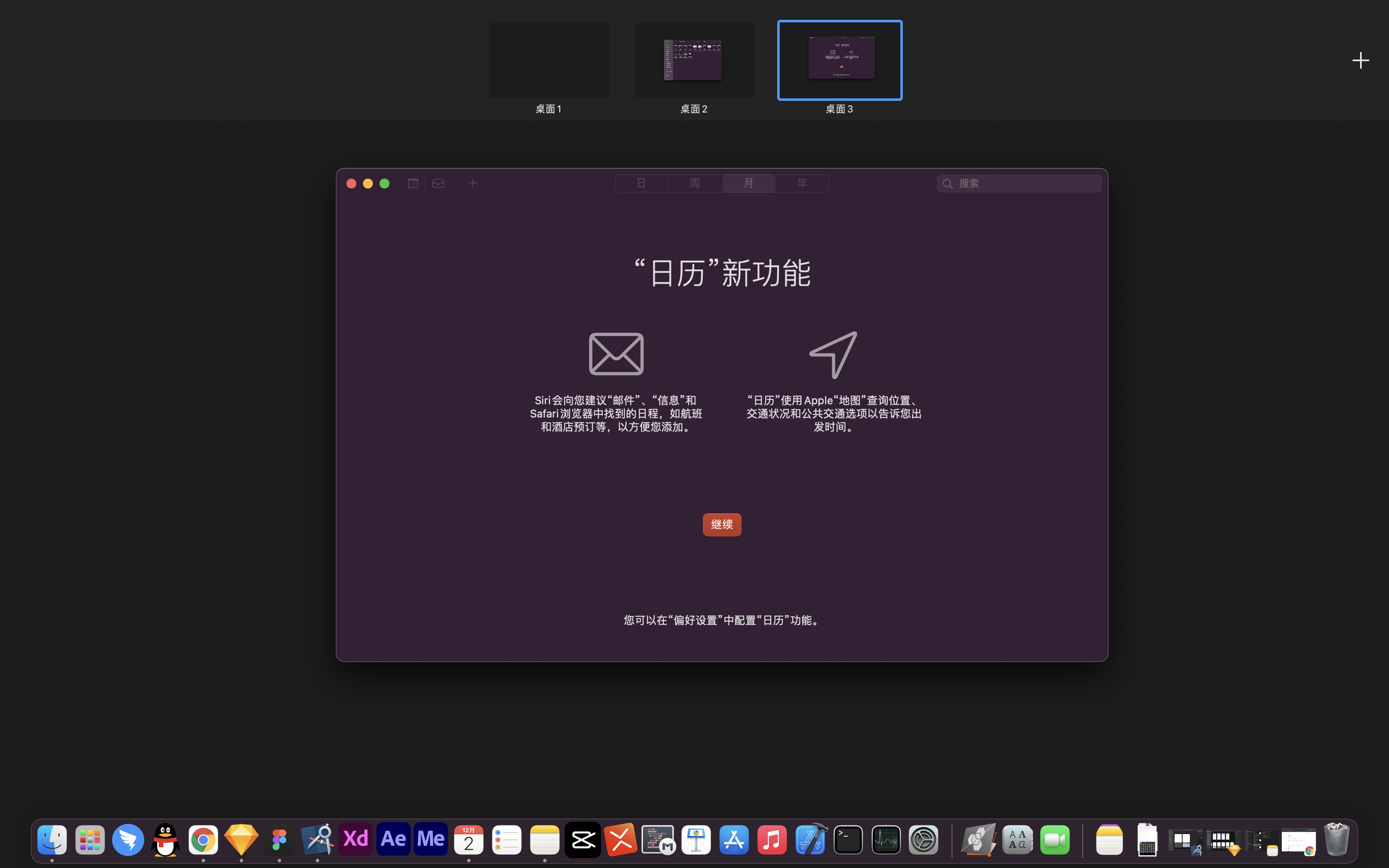Select the month view tab 月
Viewport: 1389px width, 868px height.
click(749, 183)
